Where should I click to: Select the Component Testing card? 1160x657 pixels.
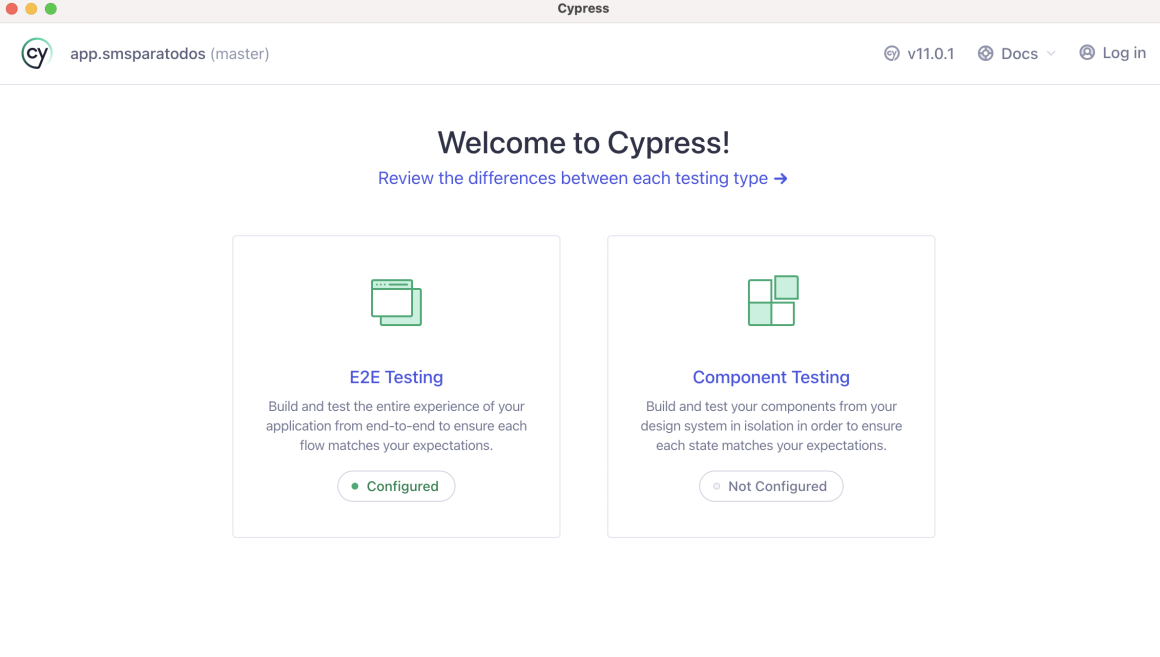(x=771, y=386)
